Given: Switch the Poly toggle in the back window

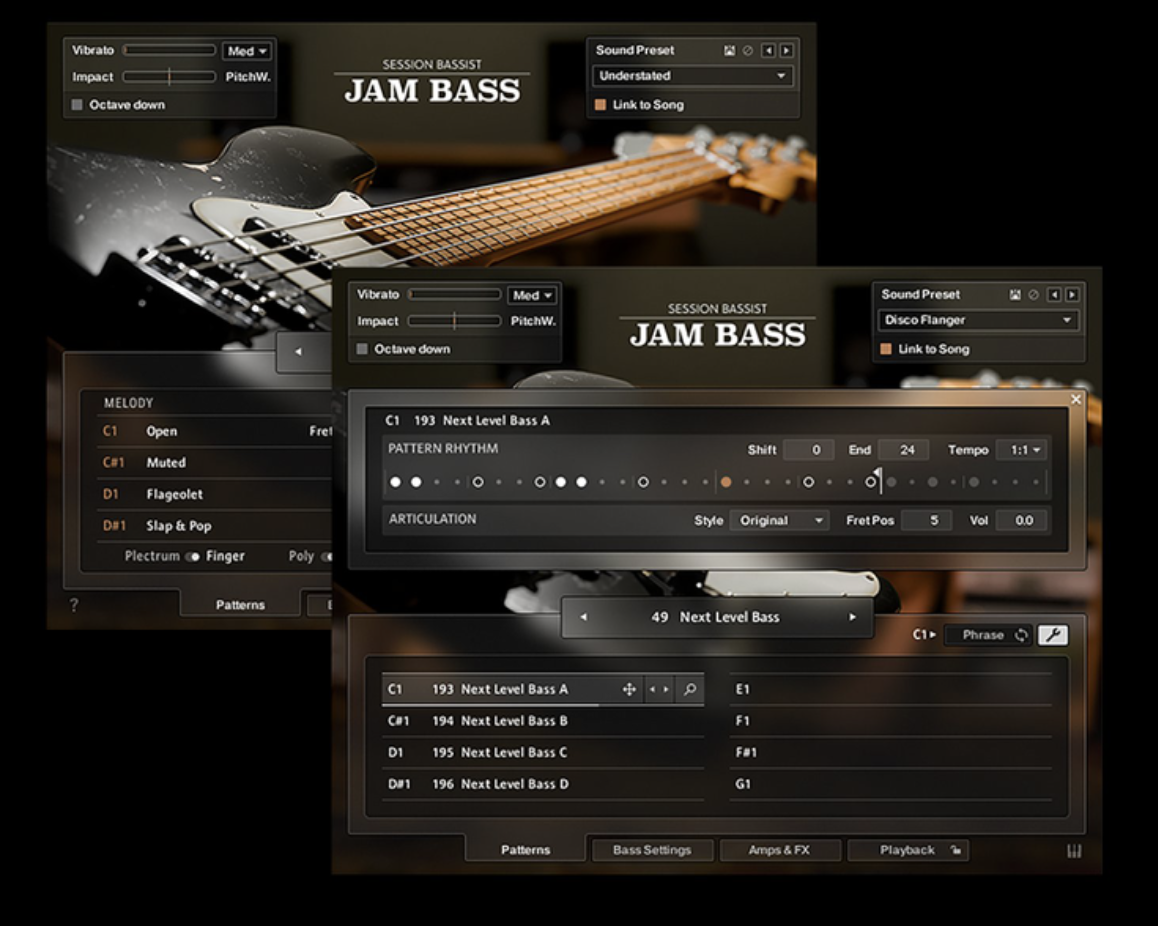Looking at the screenshot, I should point(326,557).
